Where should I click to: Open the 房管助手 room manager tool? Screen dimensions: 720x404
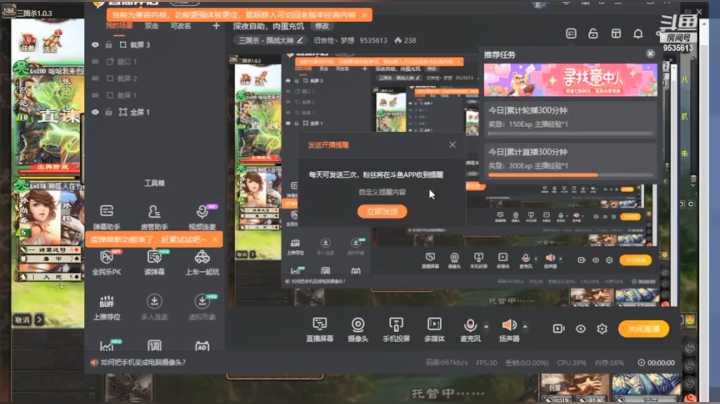154,216
